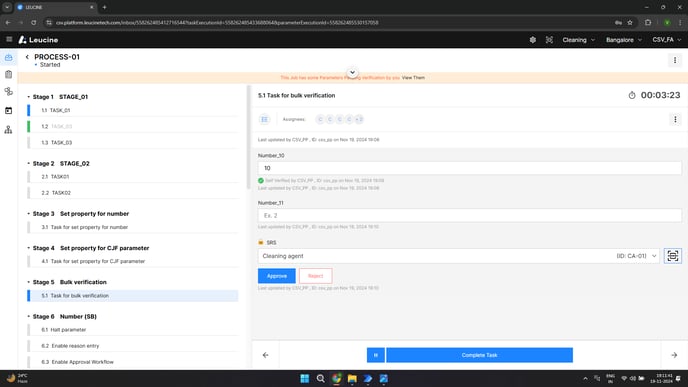The image size is (688, 387).
Task: Show the +2 additional assignees
Action: [359, 119]
